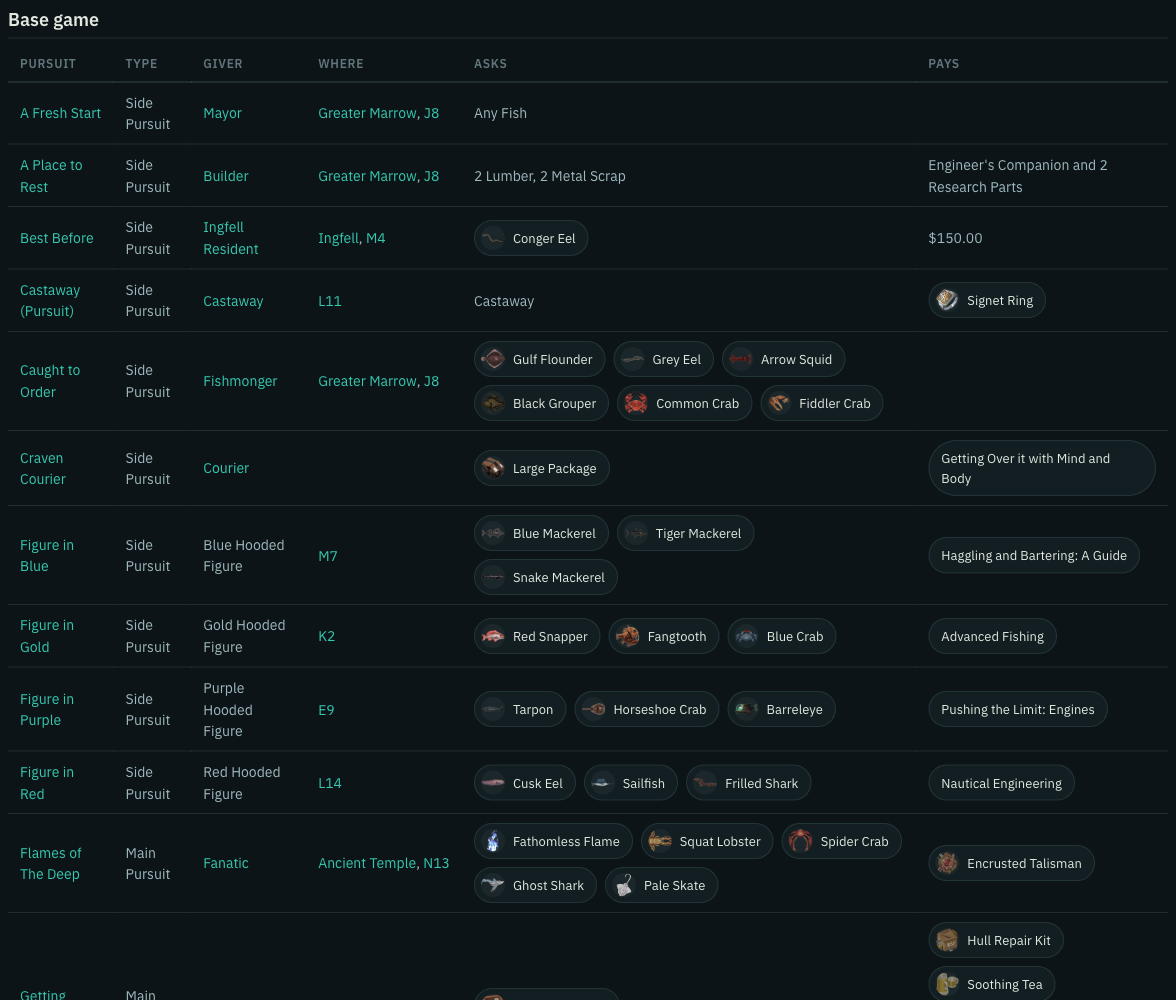Open the Craven Courier pursuit link
Viewport: 1176px width, 1000px height.
pyautogui.click(x=43, y=468)
